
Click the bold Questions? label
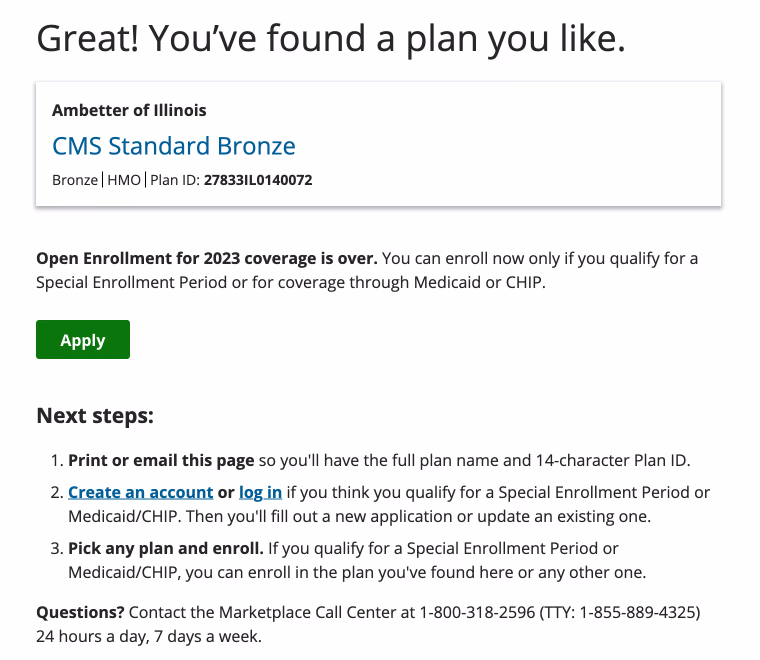click(x=80, y=611)
